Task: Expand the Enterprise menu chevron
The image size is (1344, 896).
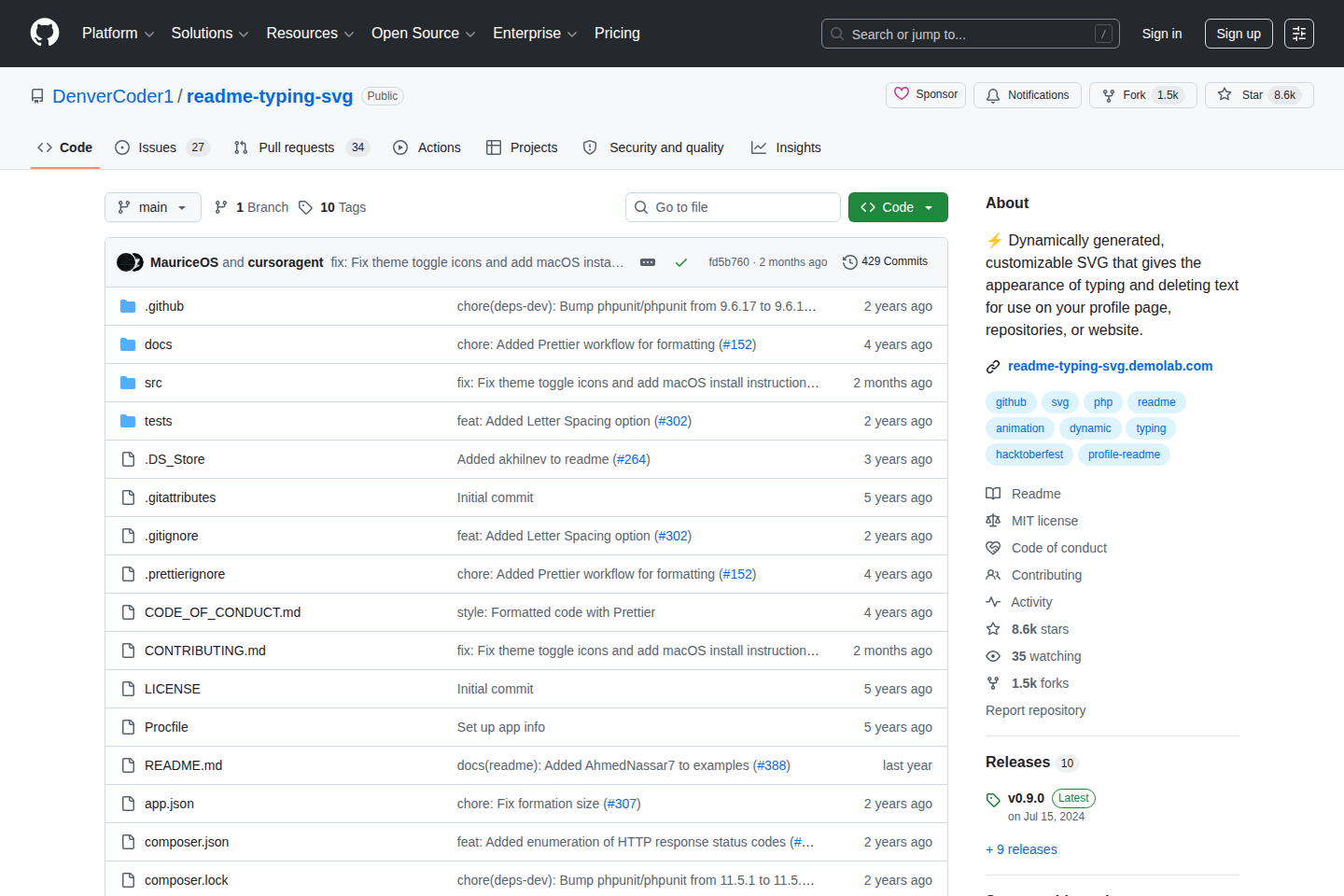Action: pyautogui.click(x=573, y=34)
